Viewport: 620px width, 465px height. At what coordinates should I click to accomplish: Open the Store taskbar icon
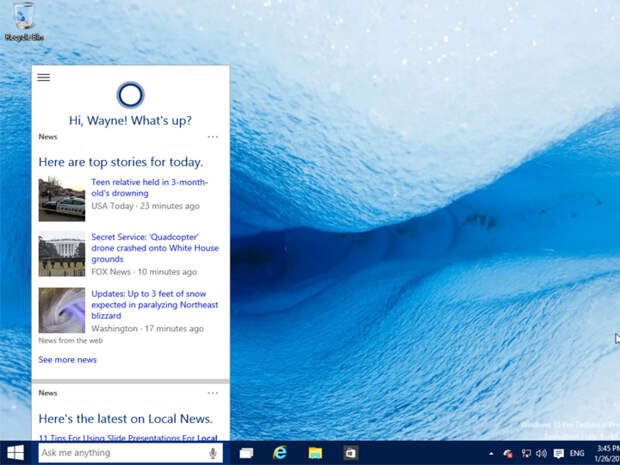click(350, 453)
